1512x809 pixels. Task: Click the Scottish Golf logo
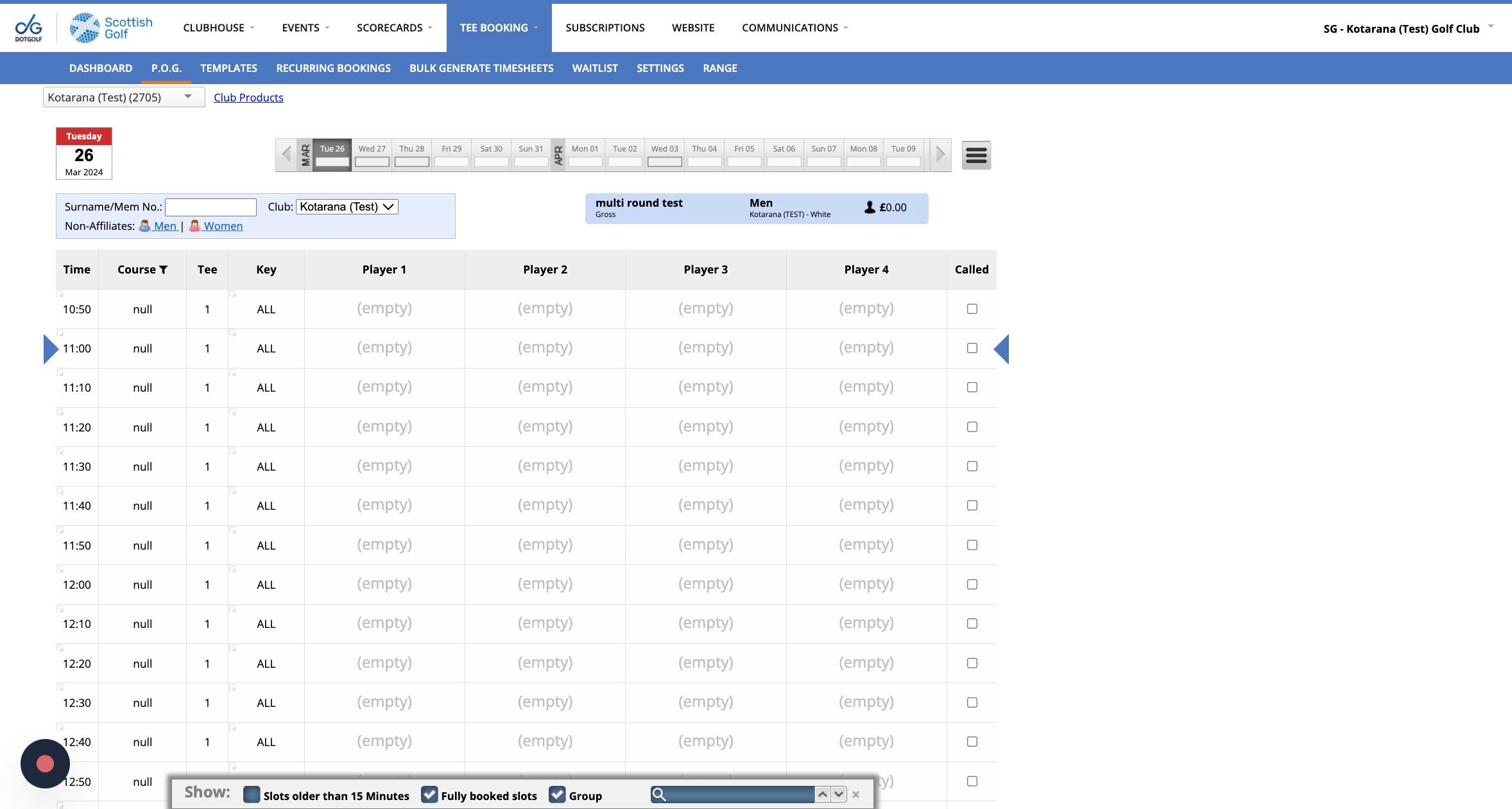pyautogui.click(x=111, y=28)
